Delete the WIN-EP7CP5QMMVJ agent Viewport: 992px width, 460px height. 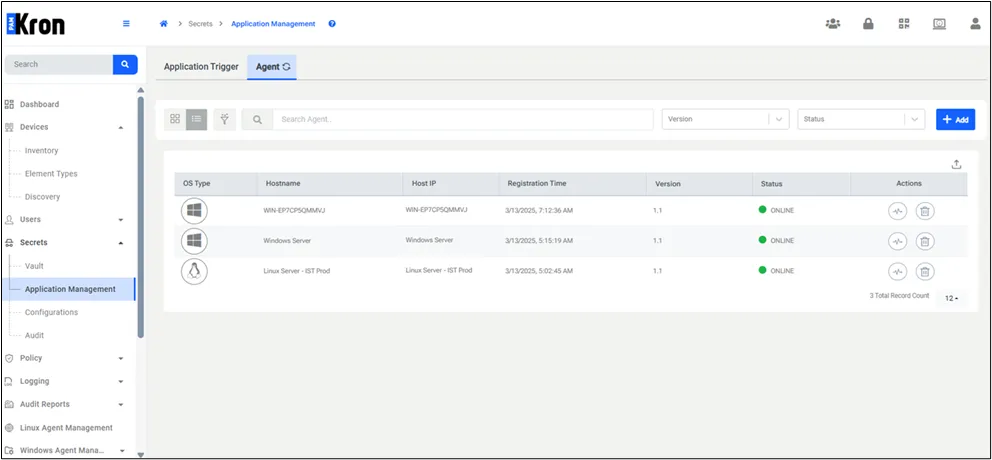pyautogui.click(x=924, y=211)
